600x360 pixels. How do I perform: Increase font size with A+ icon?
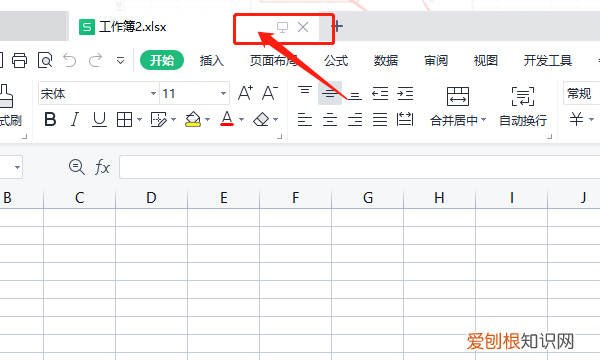245,93
